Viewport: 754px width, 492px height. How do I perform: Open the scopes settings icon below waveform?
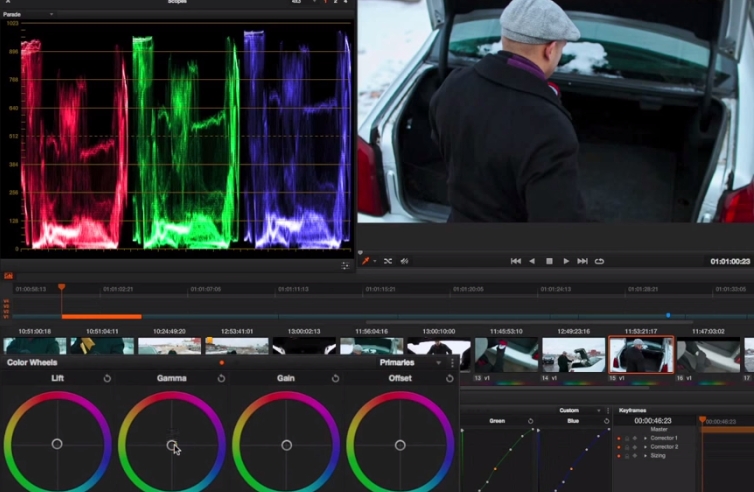[x=345, y=266]
